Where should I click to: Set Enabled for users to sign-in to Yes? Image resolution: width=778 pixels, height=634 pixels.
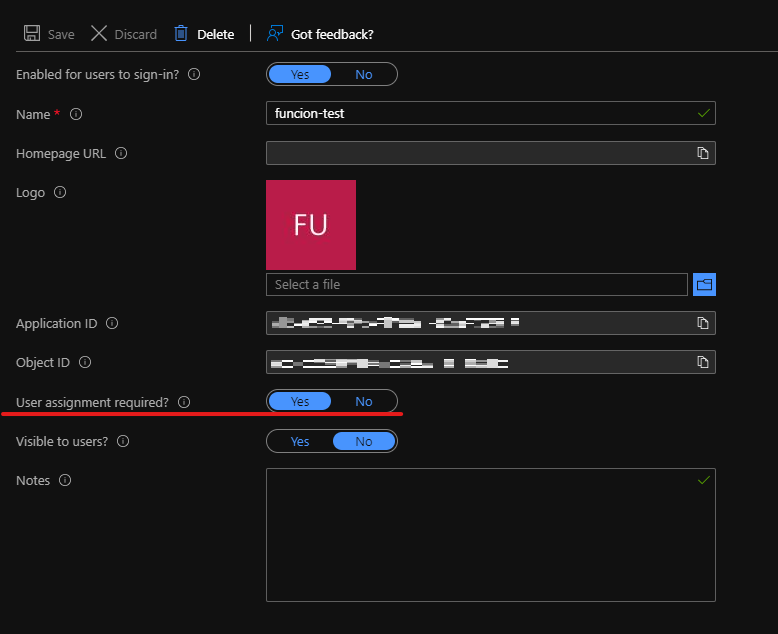pos(300,74)
